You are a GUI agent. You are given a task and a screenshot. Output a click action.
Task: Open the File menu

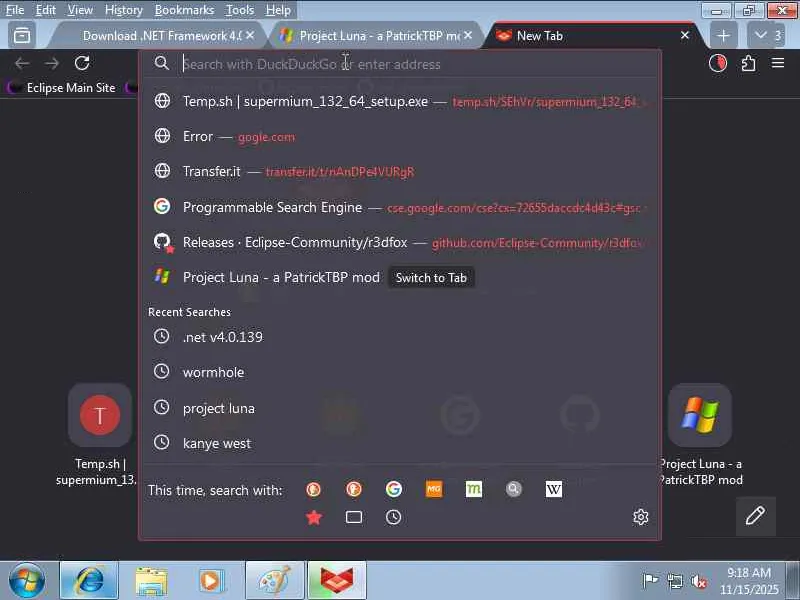14,10
